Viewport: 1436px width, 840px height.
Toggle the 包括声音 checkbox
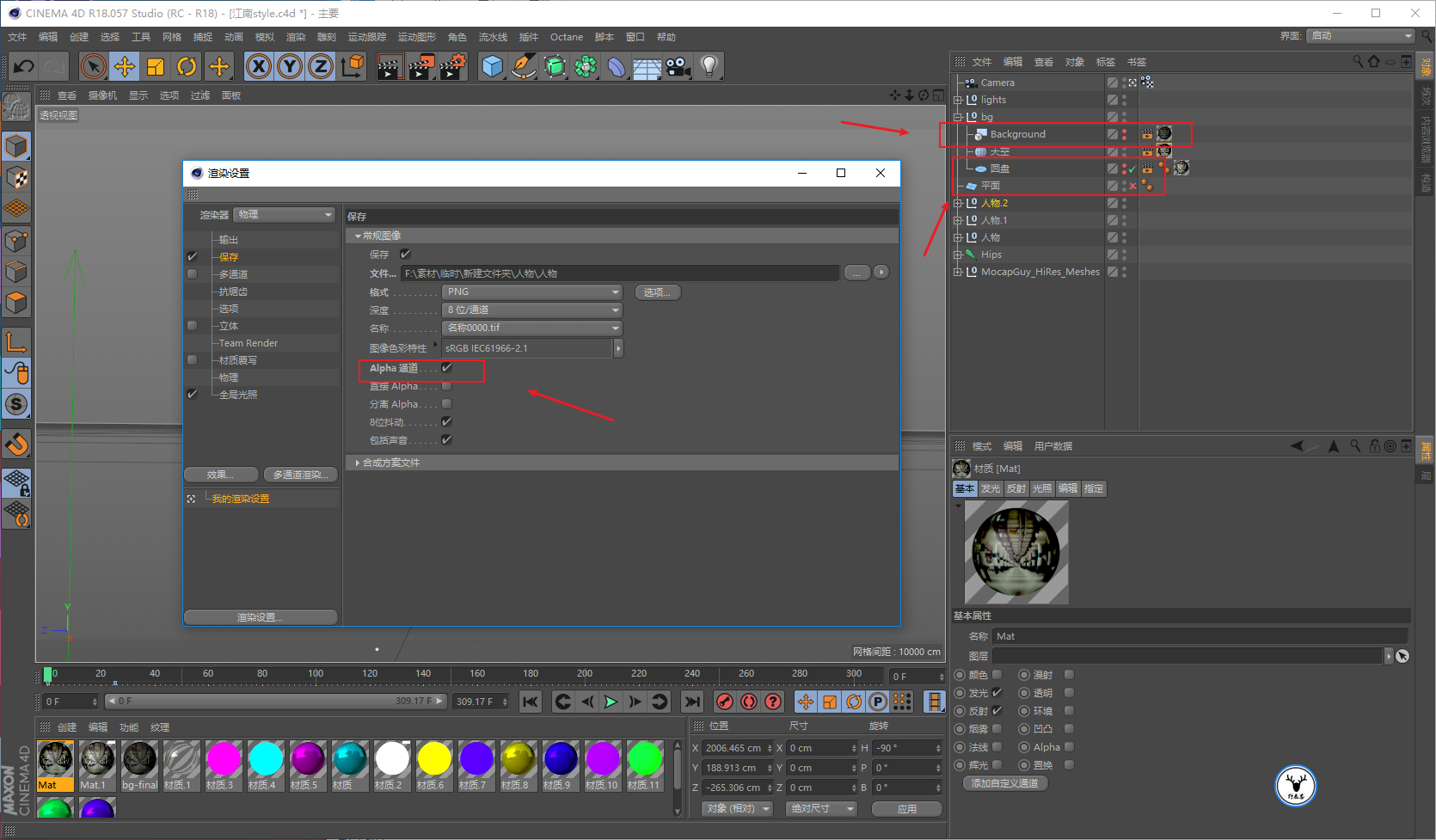point(447,440)
